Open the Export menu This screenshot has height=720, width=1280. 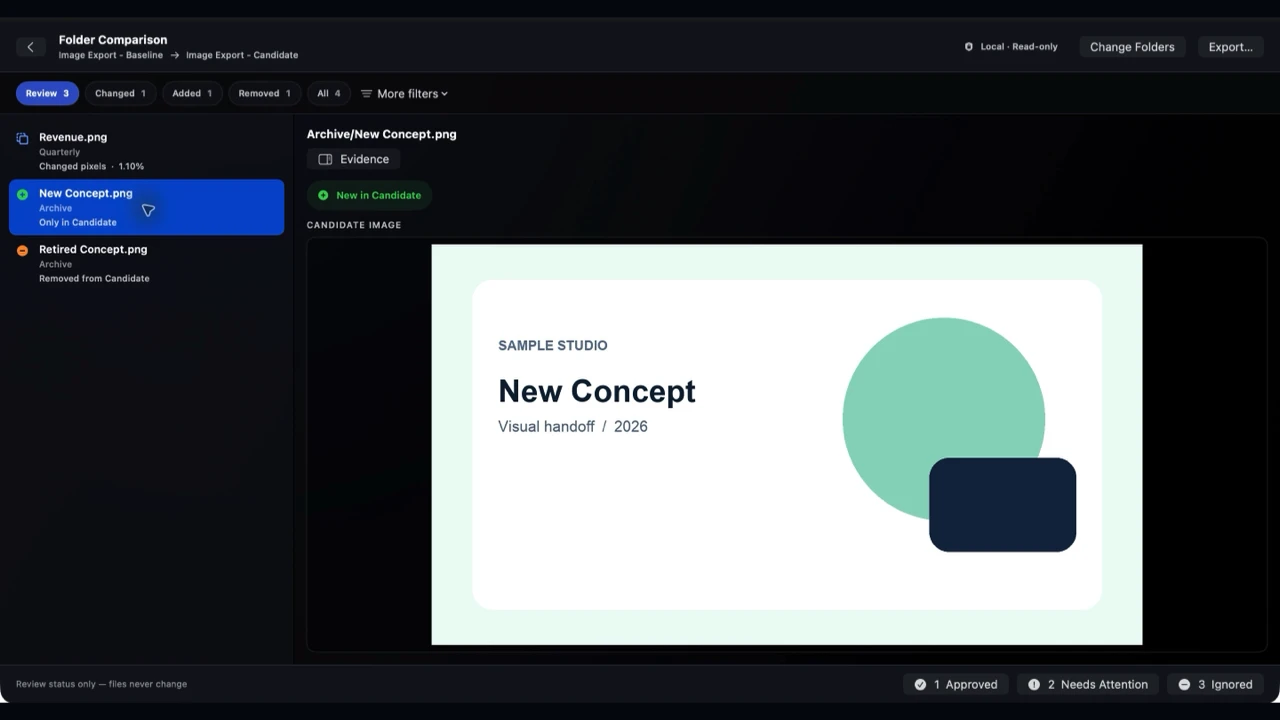(1230, 47)
